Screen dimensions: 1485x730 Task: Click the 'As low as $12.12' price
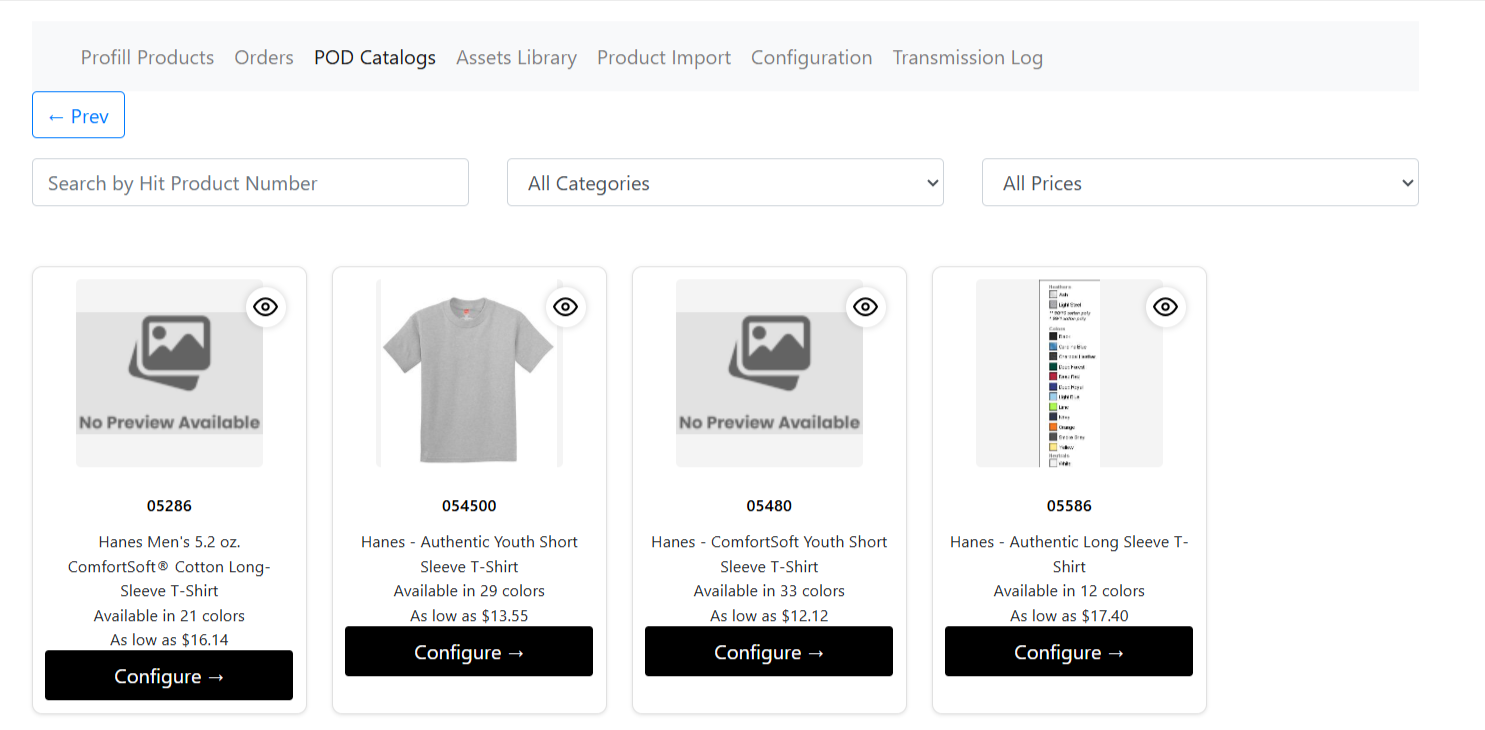pyautogui.click(x=769, y=616)
